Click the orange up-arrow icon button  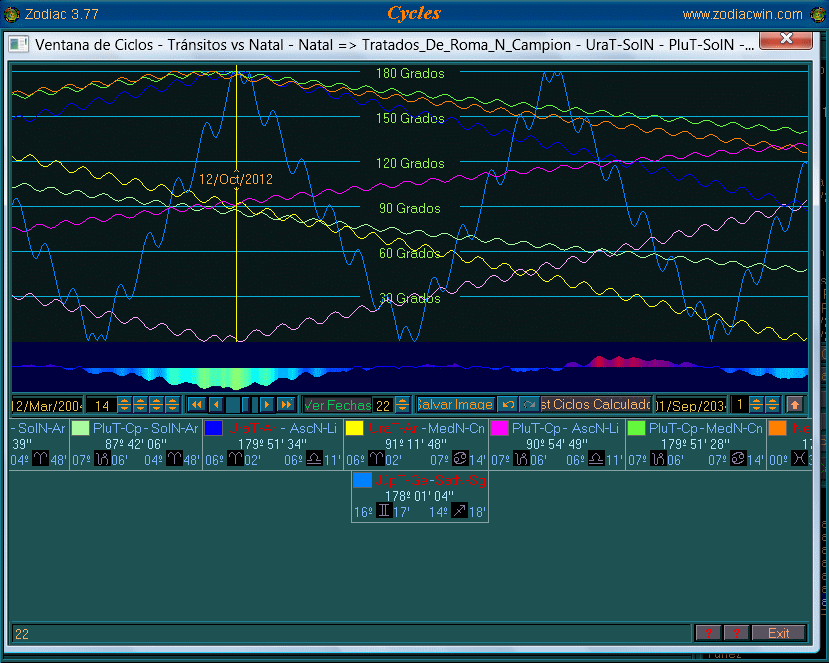click(795, 405)
